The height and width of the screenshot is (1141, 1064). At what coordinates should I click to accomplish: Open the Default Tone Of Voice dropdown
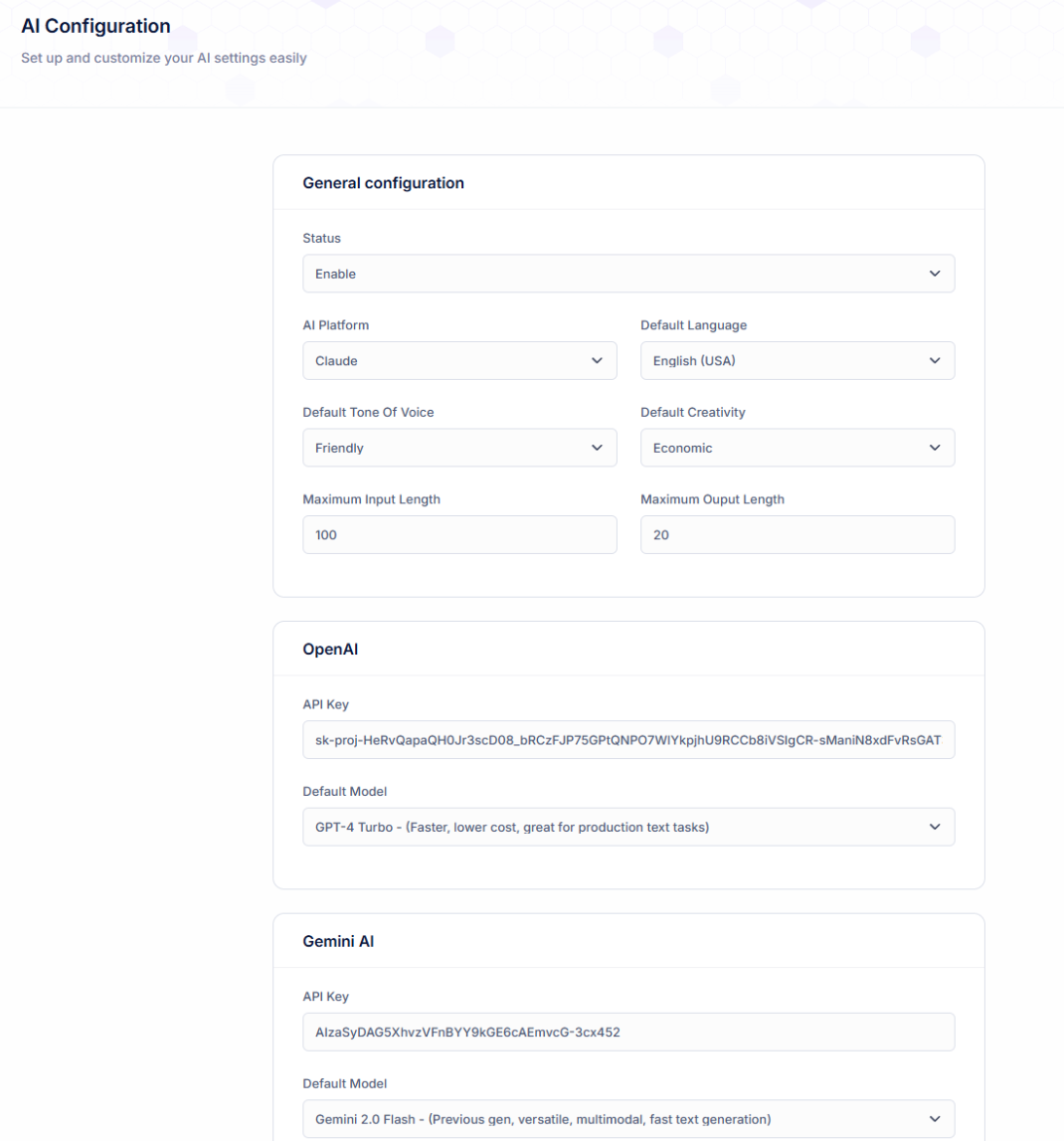click(459, 448)
